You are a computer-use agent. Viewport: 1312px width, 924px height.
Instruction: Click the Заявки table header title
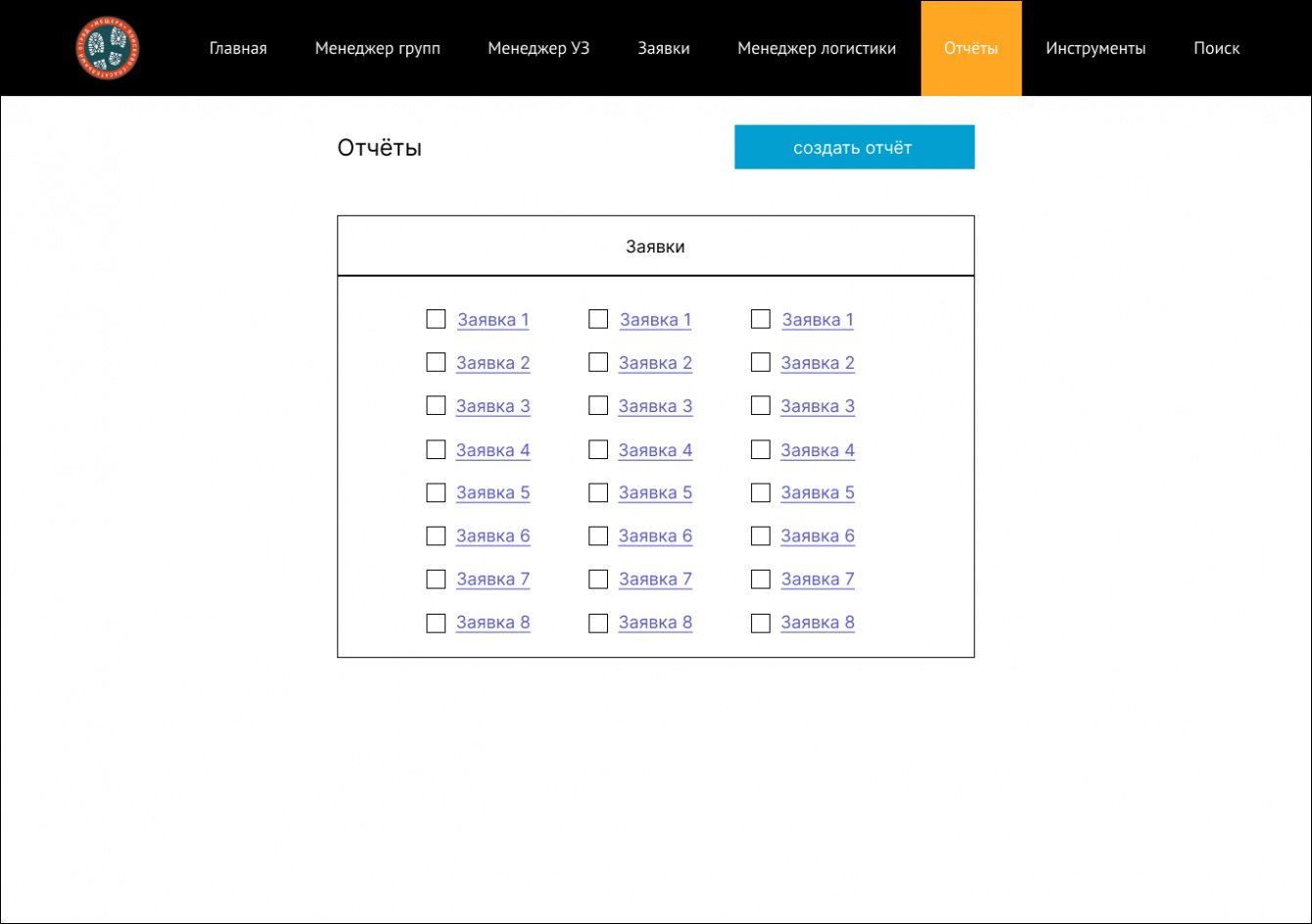tap(656, 247)
